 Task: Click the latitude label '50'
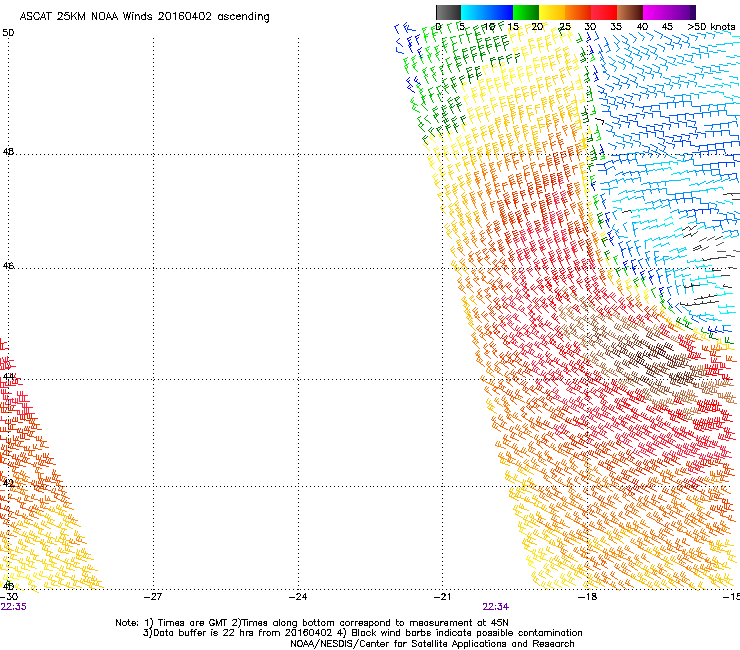8,33
